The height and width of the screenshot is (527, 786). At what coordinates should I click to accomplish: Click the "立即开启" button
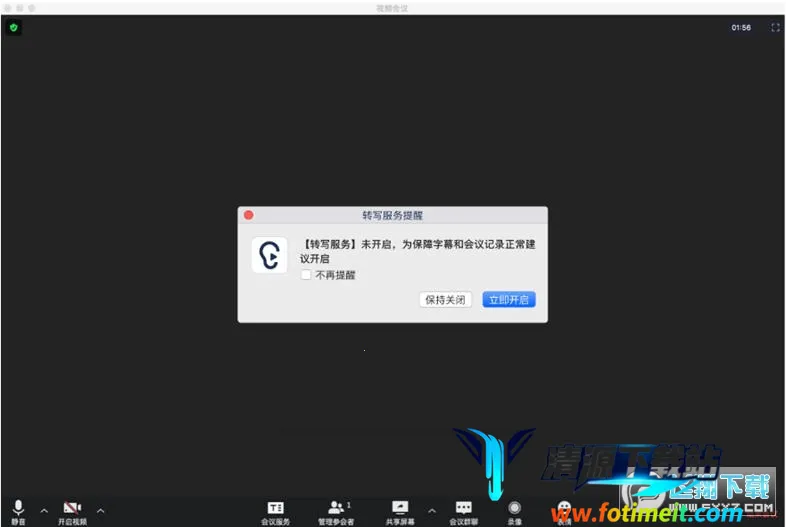(x=509, y=299)
